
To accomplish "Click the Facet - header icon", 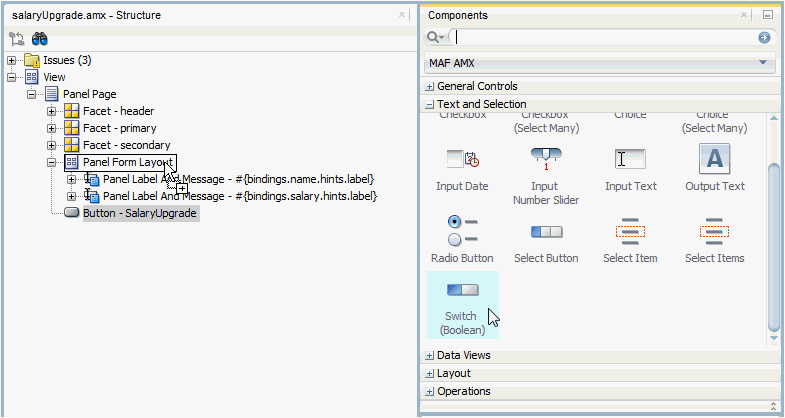I will 72,111.
